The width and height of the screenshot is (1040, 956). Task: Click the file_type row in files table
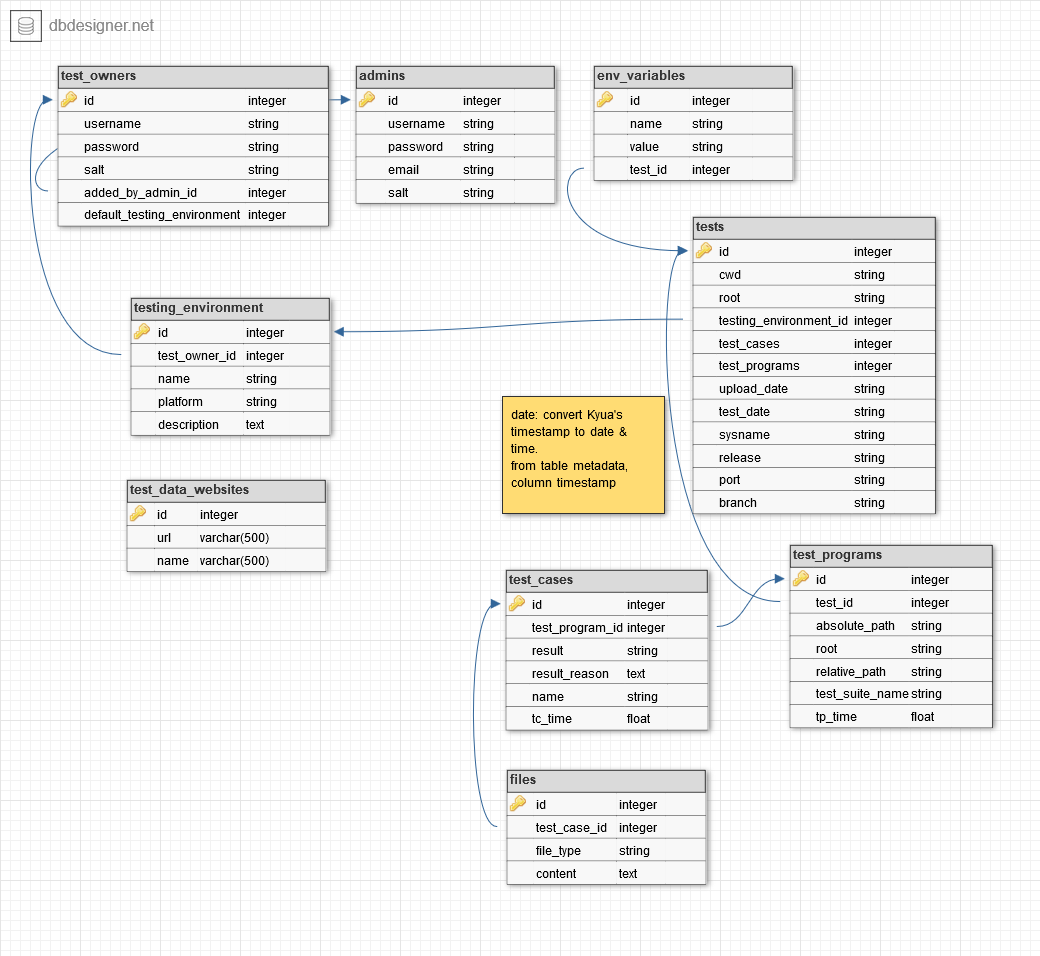tap(606, 850)
